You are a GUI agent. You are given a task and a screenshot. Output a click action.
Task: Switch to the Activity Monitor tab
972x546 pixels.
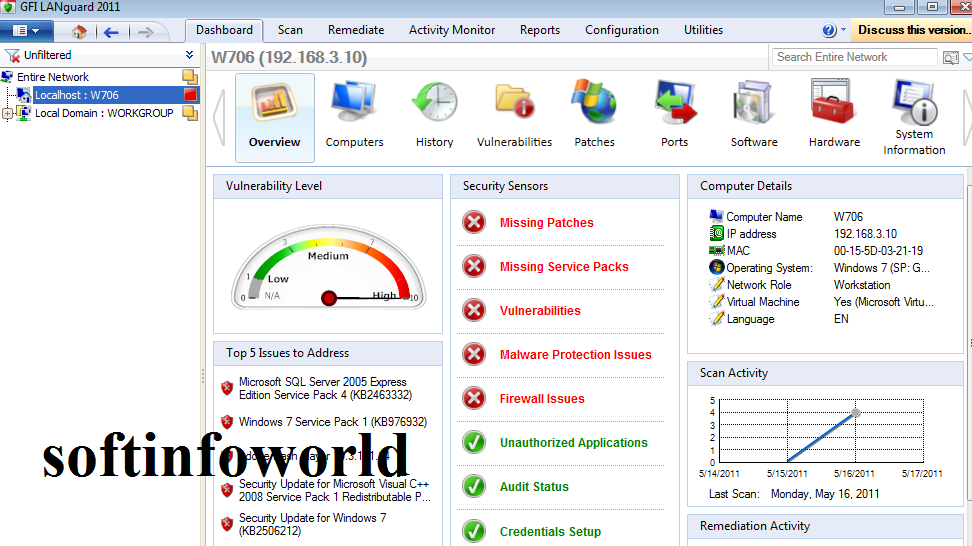click(x=452, y=30)
